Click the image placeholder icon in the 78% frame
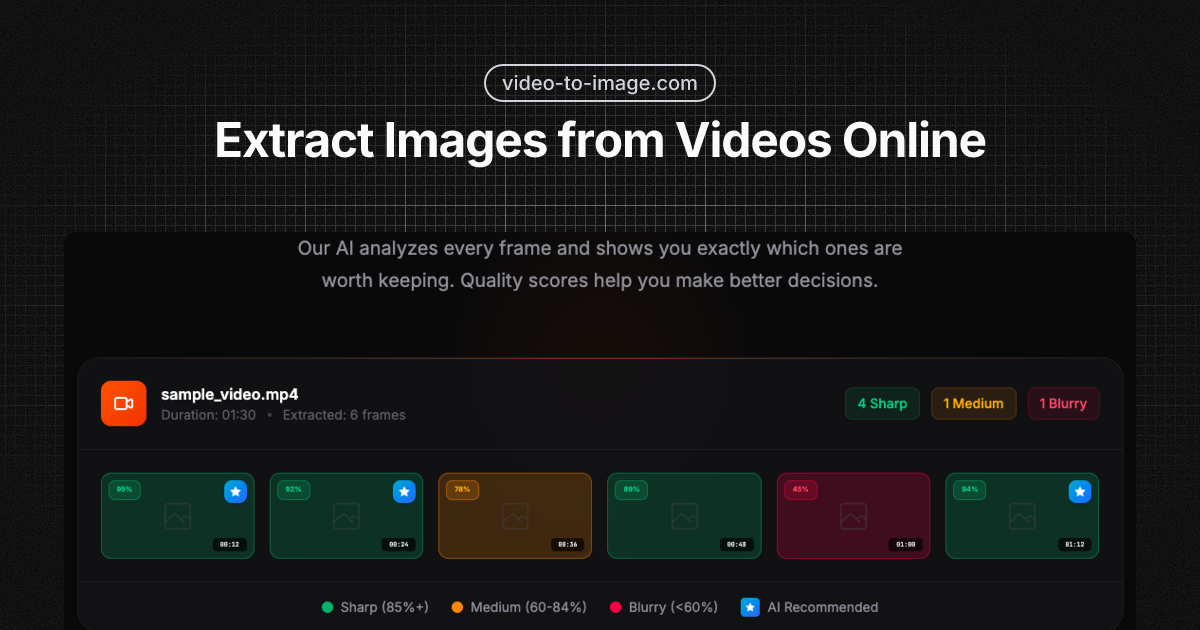 tap(514, 516)
